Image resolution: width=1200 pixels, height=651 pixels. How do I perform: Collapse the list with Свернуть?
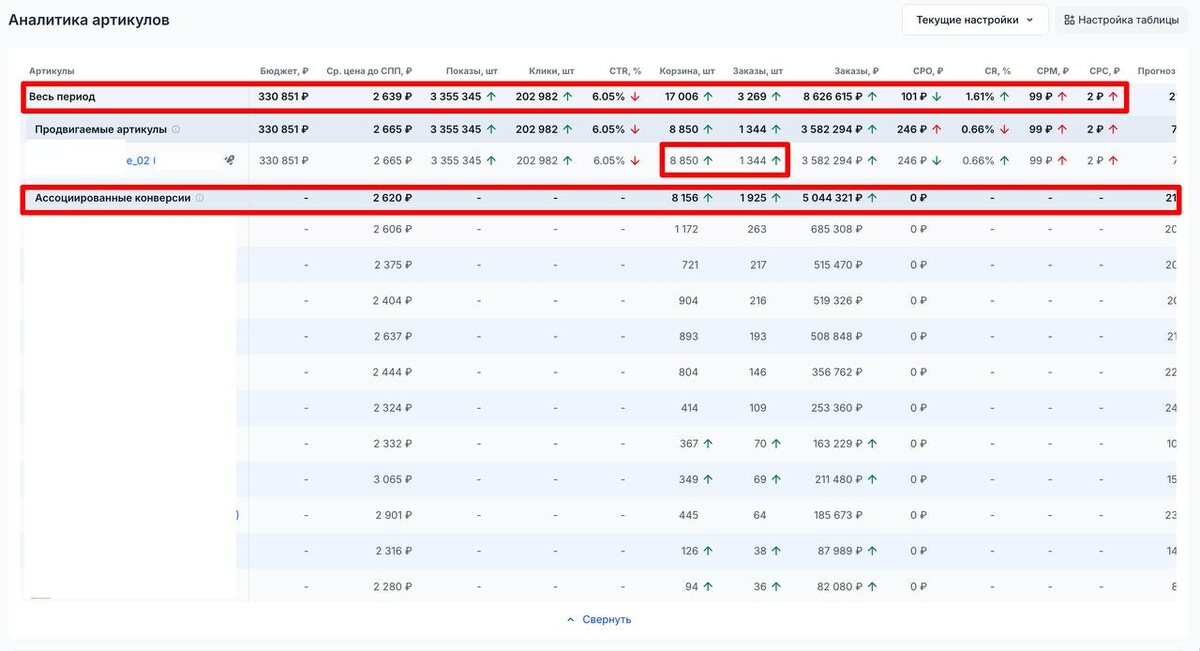coord(599,619)
